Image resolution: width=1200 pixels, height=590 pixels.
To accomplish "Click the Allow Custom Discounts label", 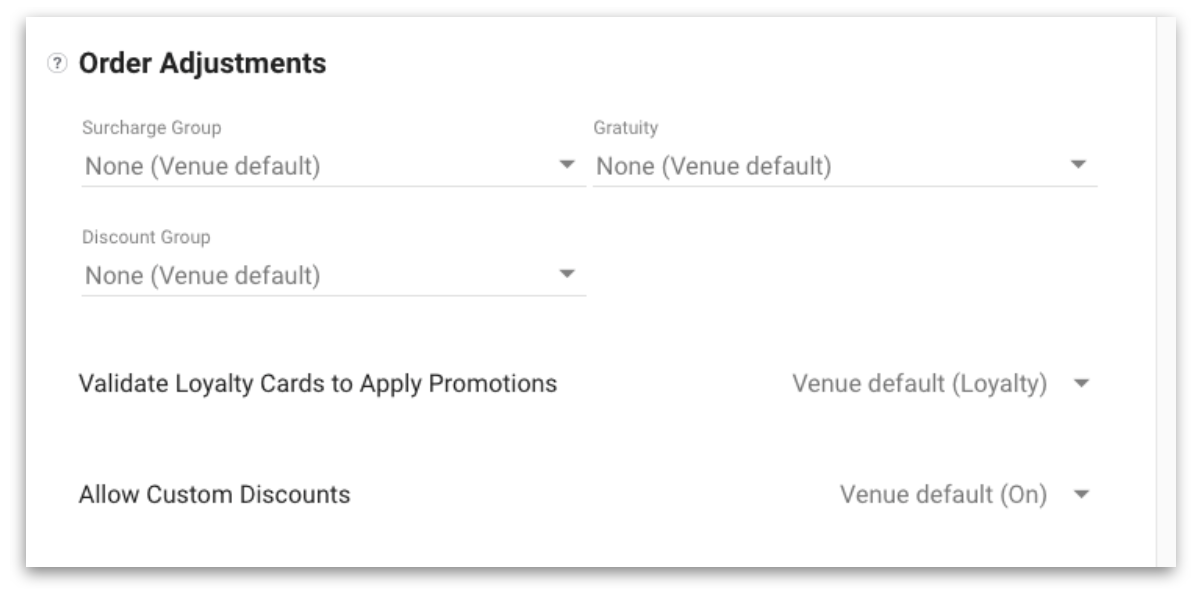I will pos(215,495).
